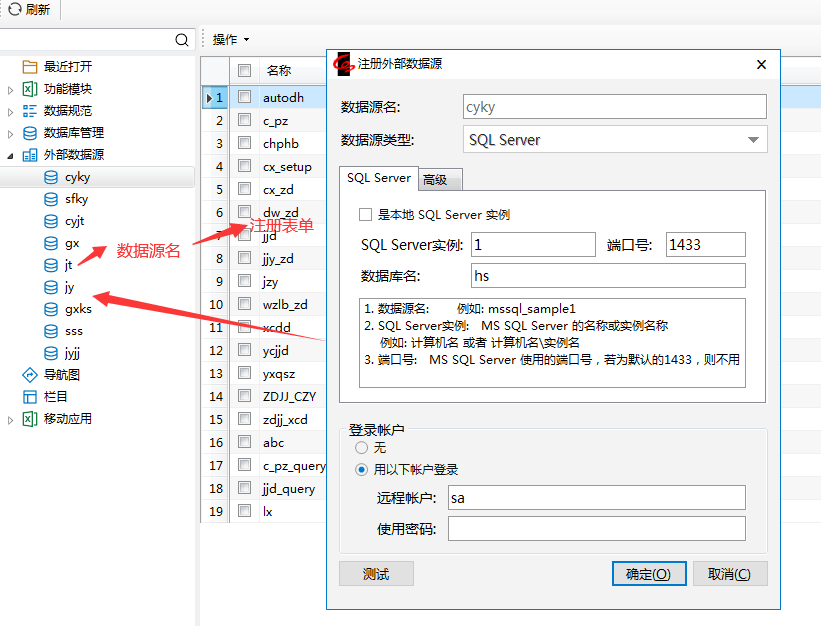This screenshot has width=821, height=626.
Task: Click the 测试 button
Action: pyautogui.click(x=376, y=574)
